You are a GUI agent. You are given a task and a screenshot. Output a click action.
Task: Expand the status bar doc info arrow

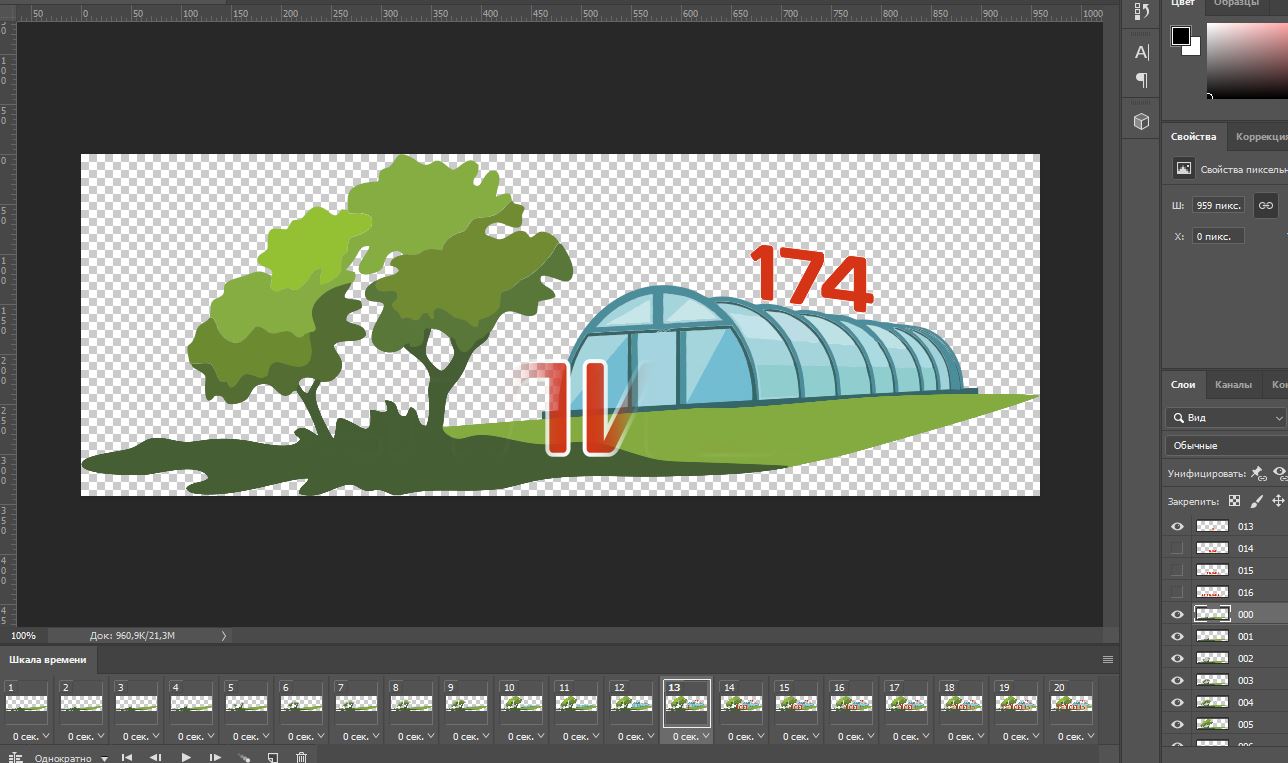224,635
